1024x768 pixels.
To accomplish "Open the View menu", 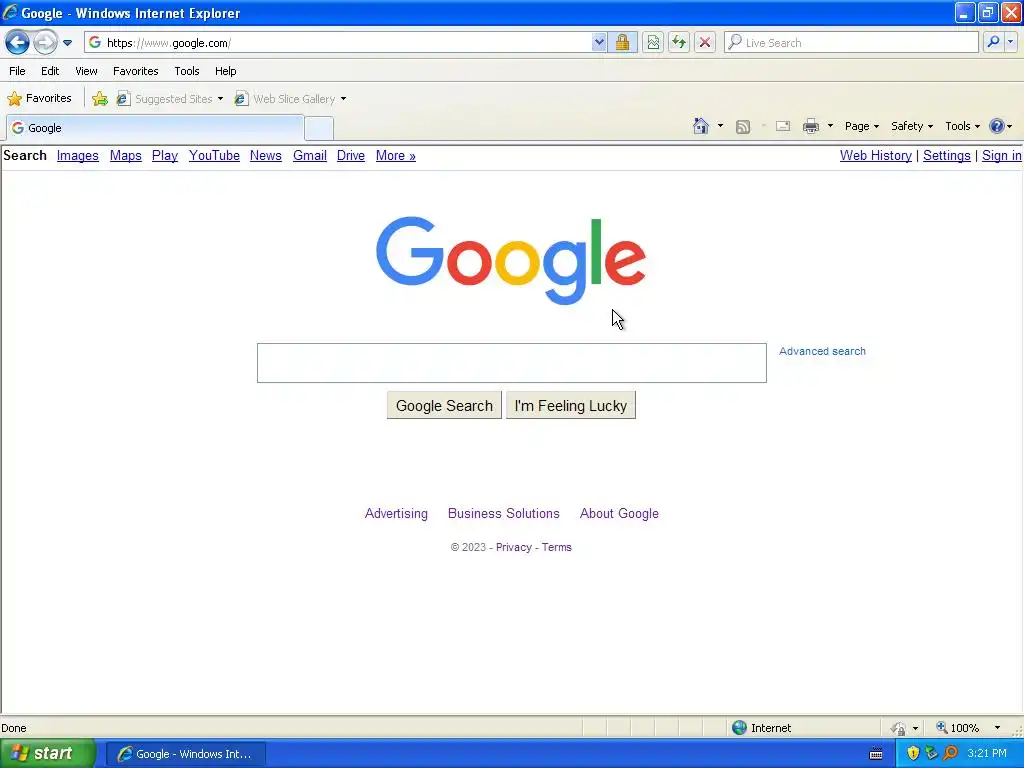I will pos(86,71).
